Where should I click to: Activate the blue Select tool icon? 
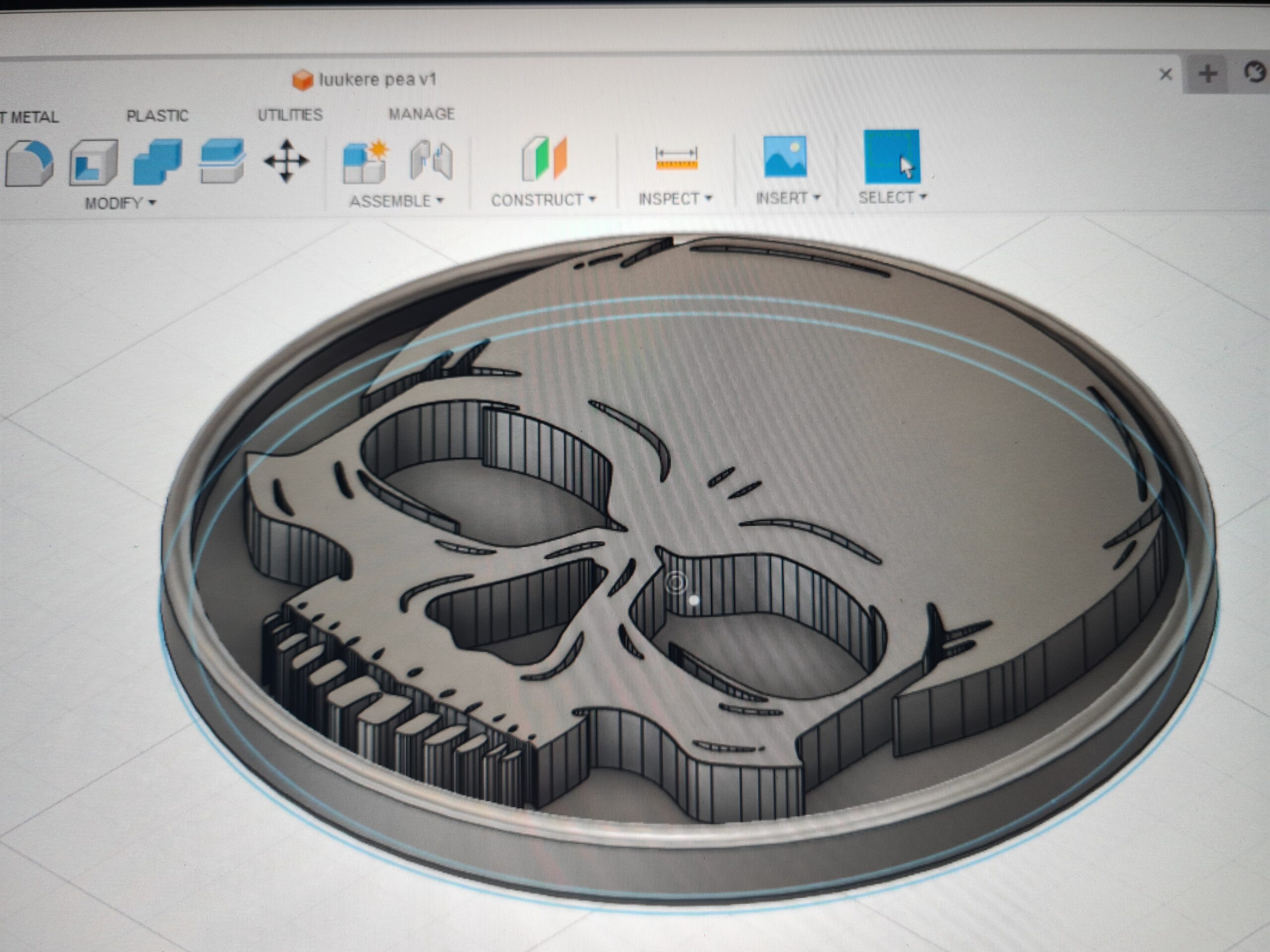tap(891, 156)
